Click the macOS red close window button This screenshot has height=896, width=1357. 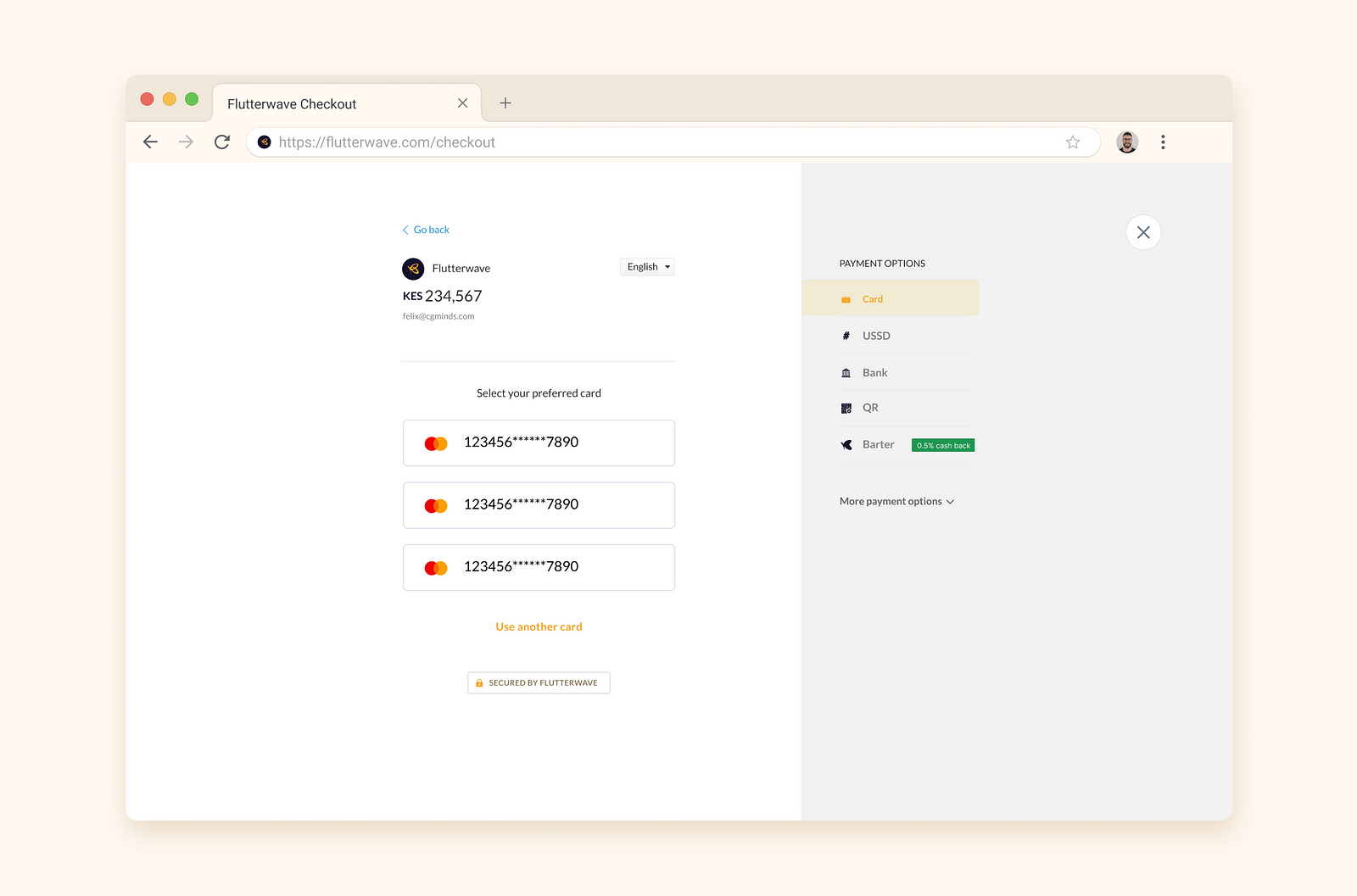tap(147, 99)
